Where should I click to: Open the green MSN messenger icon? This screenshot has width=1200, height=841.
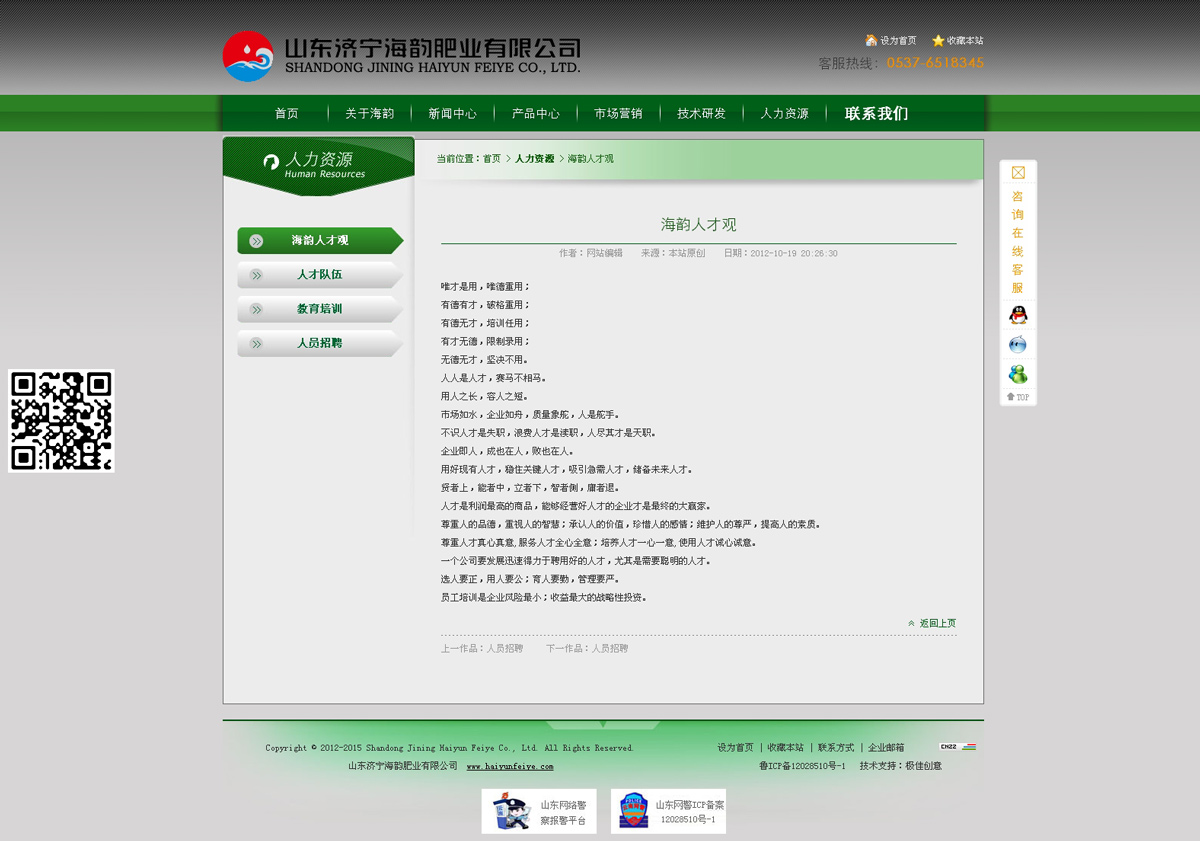(1018, 375)
